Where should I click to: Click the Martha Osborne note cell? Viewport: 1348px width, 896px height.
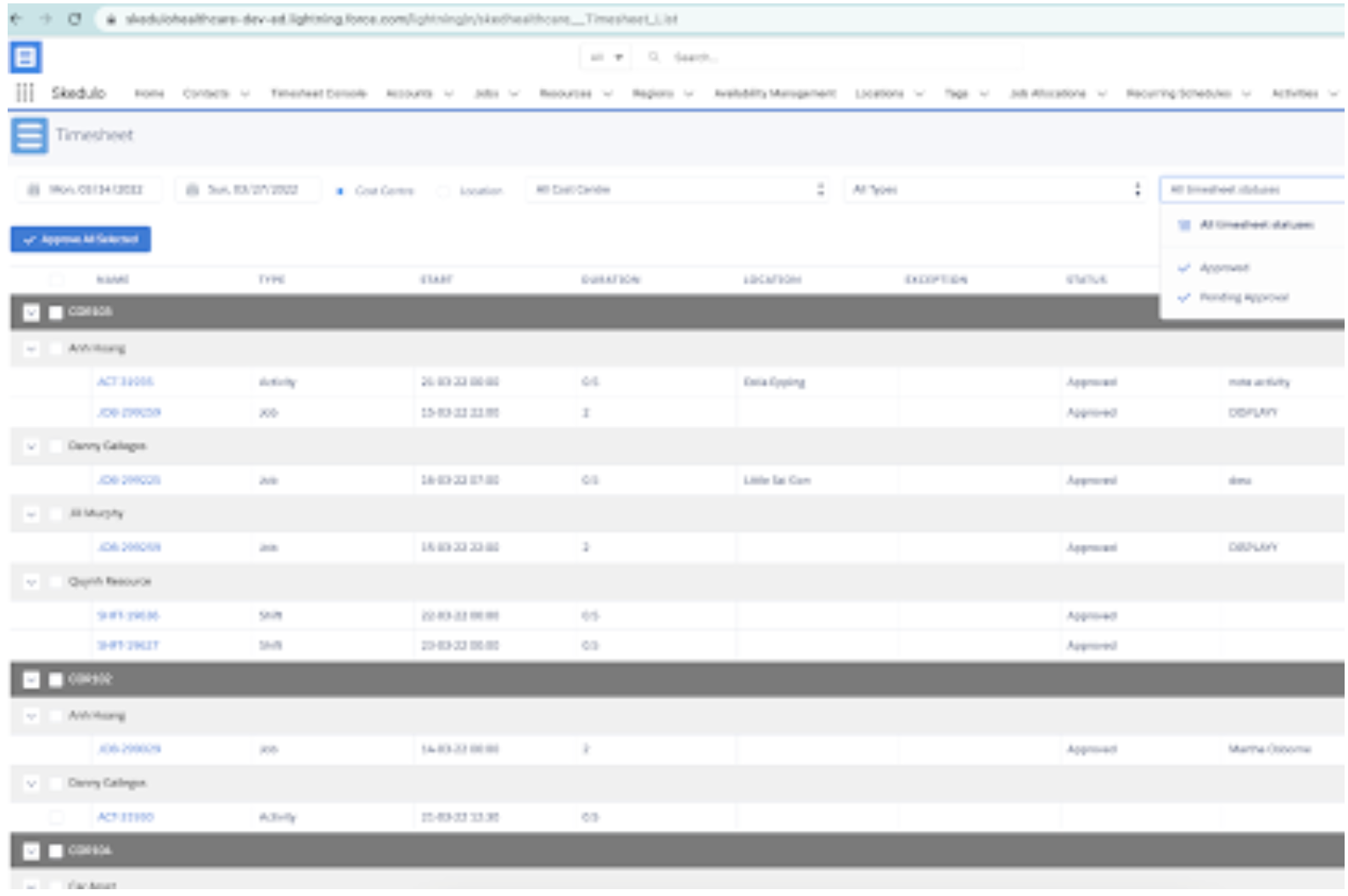(x=1269, y=749)
